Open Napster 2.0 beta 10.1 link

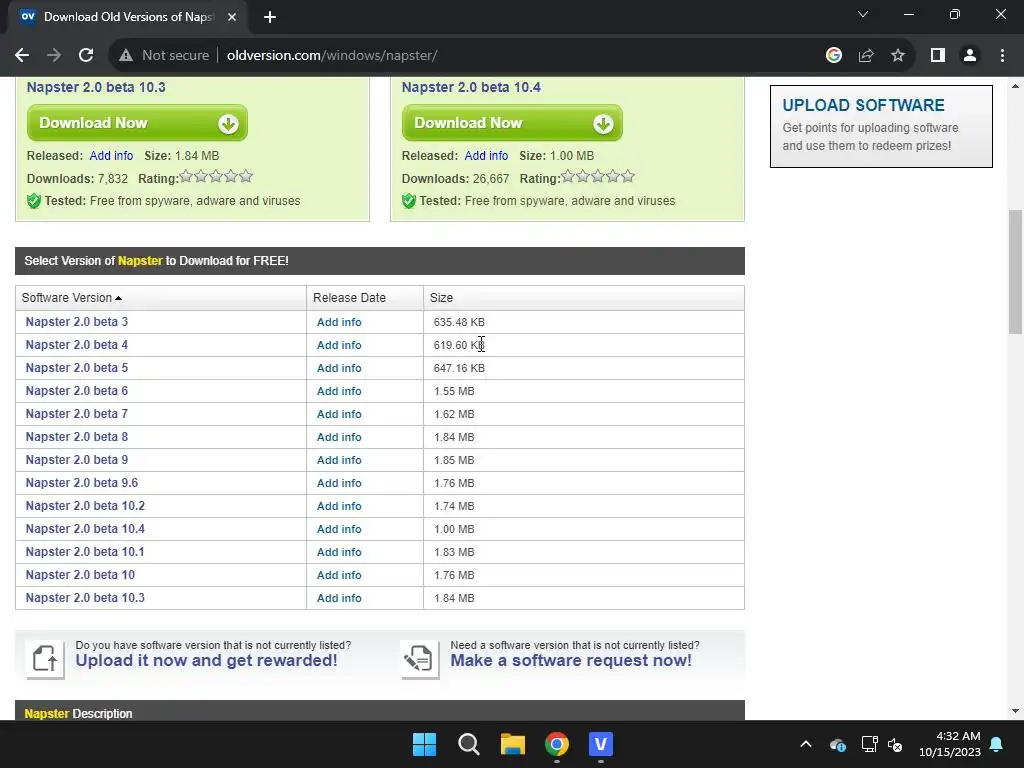[85, 552]
